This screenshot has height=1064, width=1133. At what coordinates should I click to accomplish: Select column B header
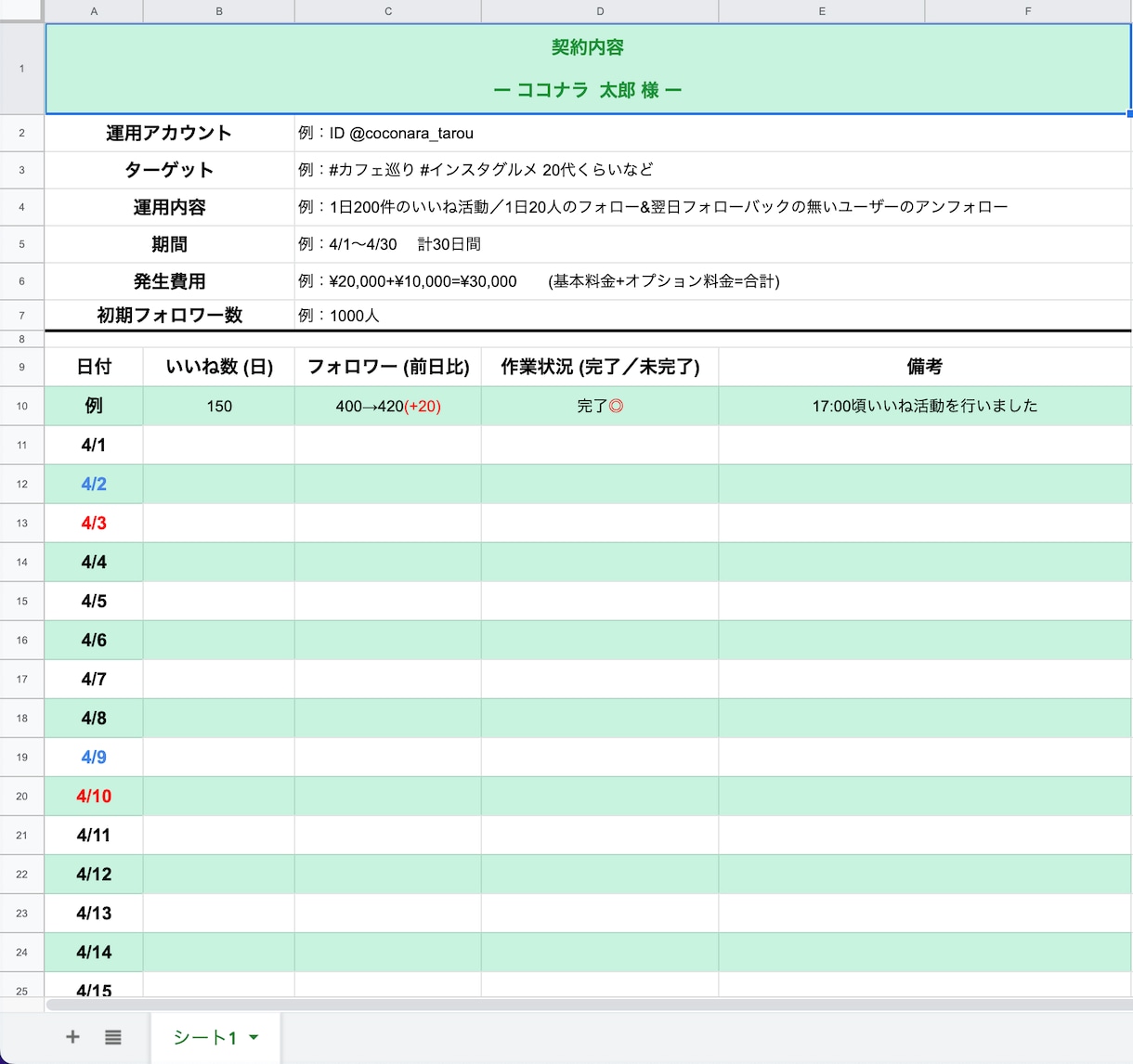[x=219, y=11]
